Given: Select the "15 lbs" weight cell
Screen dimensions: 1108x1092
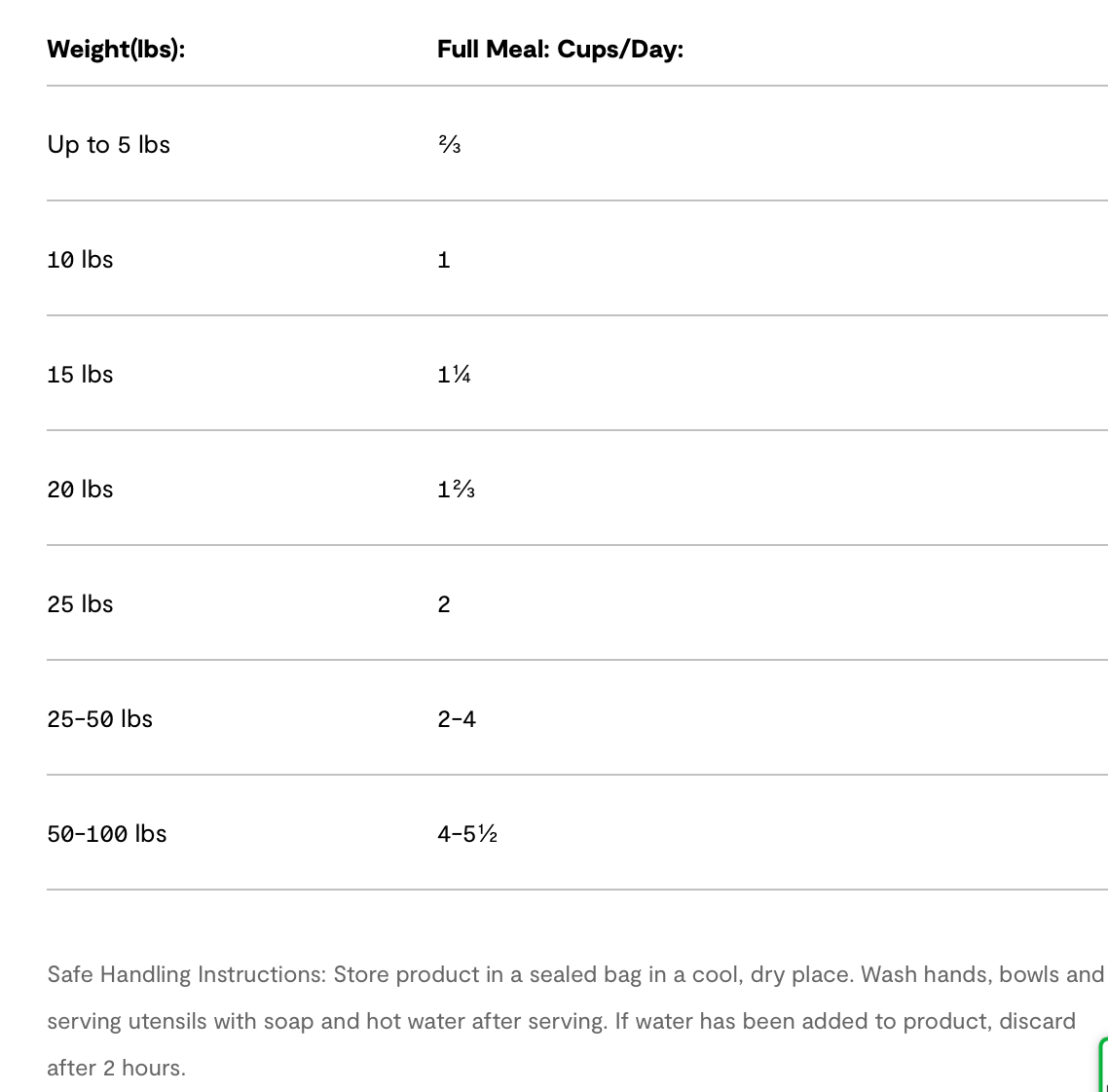Looking at the screenshot, I should pyautogui.click(x=80, y=375).
